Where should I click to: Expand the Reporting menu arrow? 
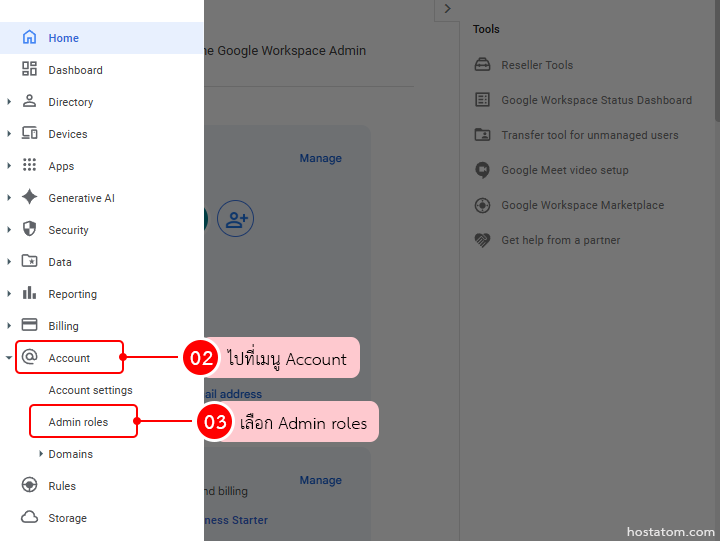click(x=9, y=293)
